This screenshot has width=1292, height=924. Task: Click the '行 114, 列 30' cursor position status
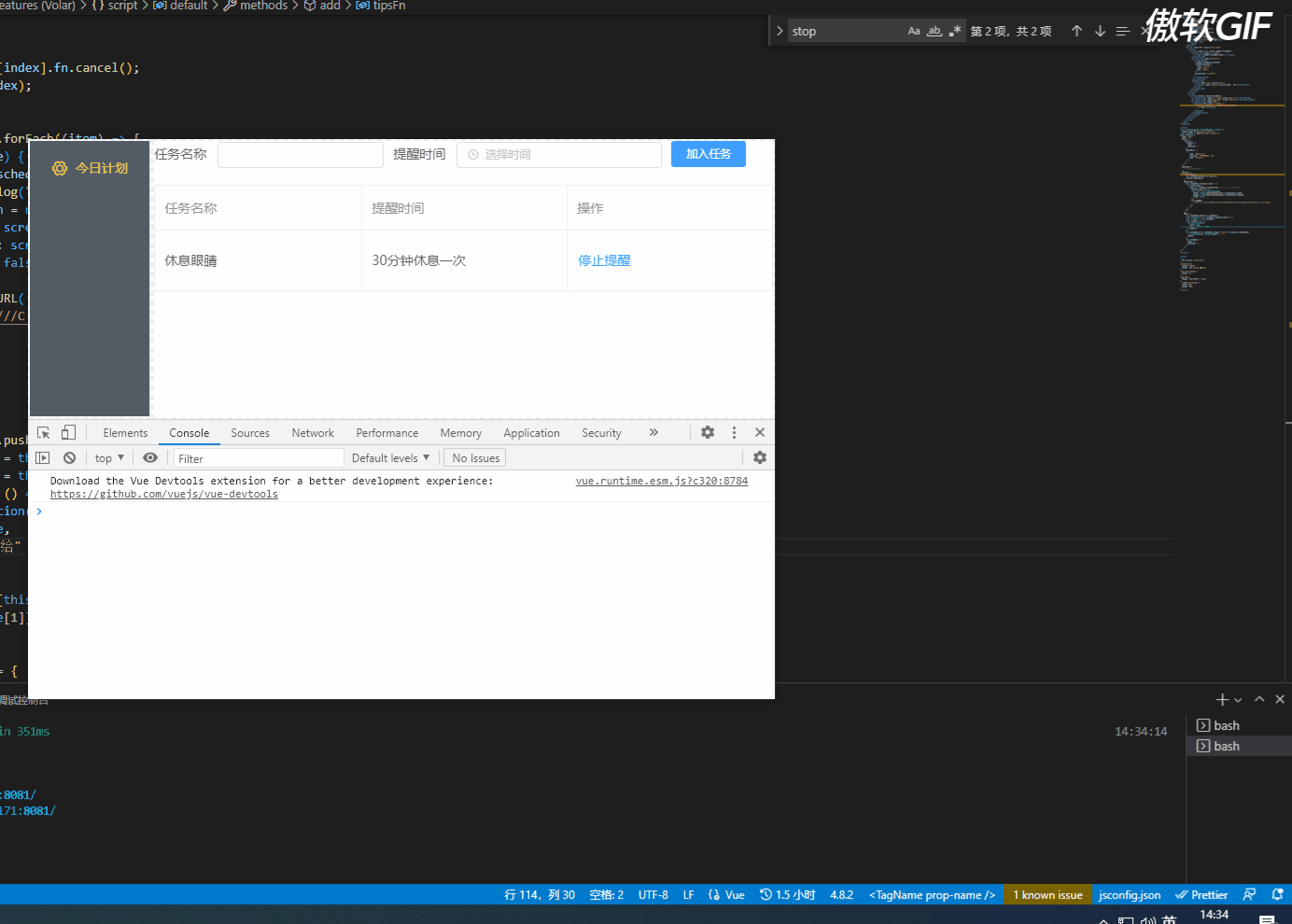[x=540, y=894]
